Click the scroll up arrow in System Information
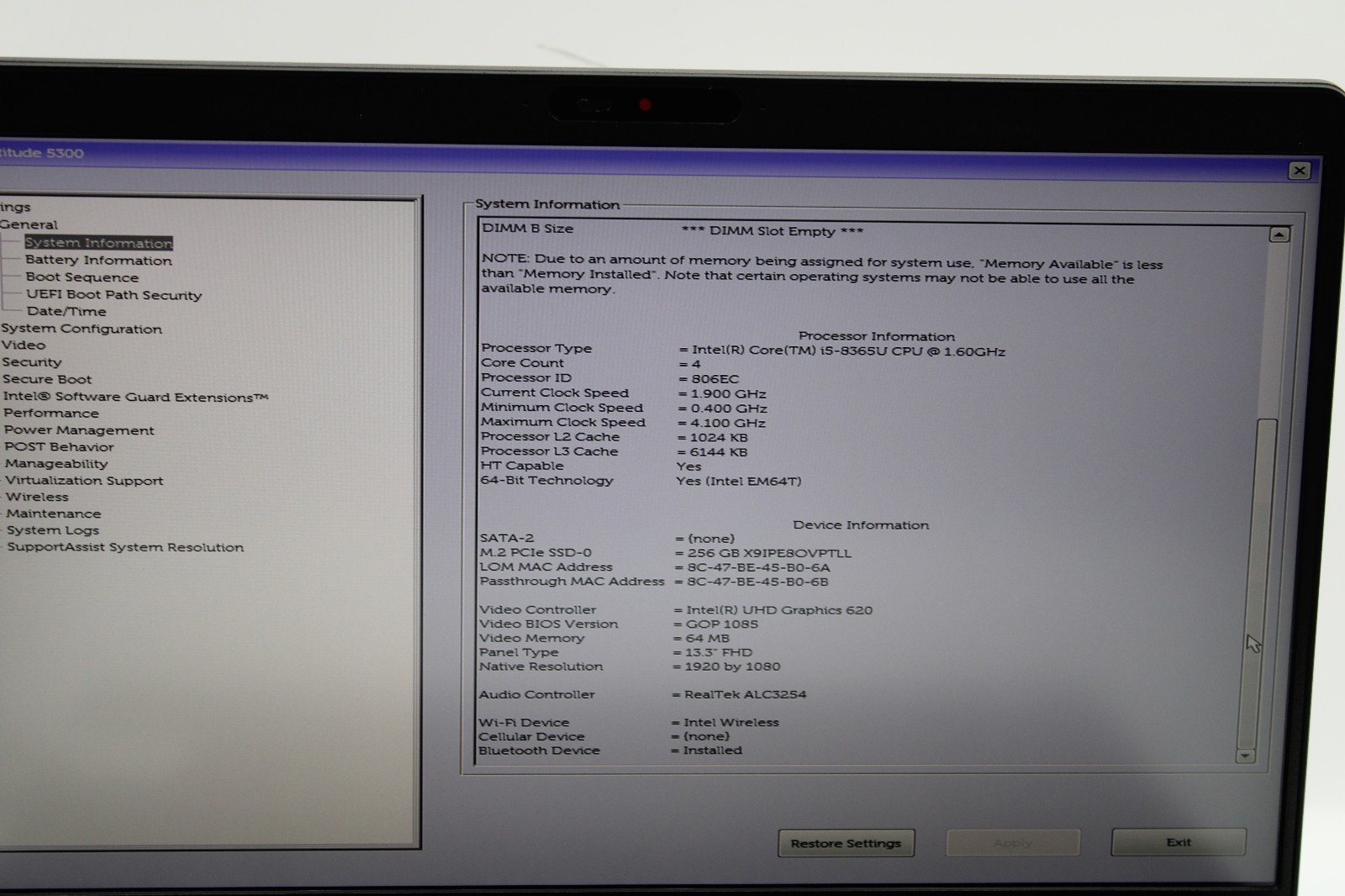Screen dimensions: 1345x896 [x=1279, y=235]
